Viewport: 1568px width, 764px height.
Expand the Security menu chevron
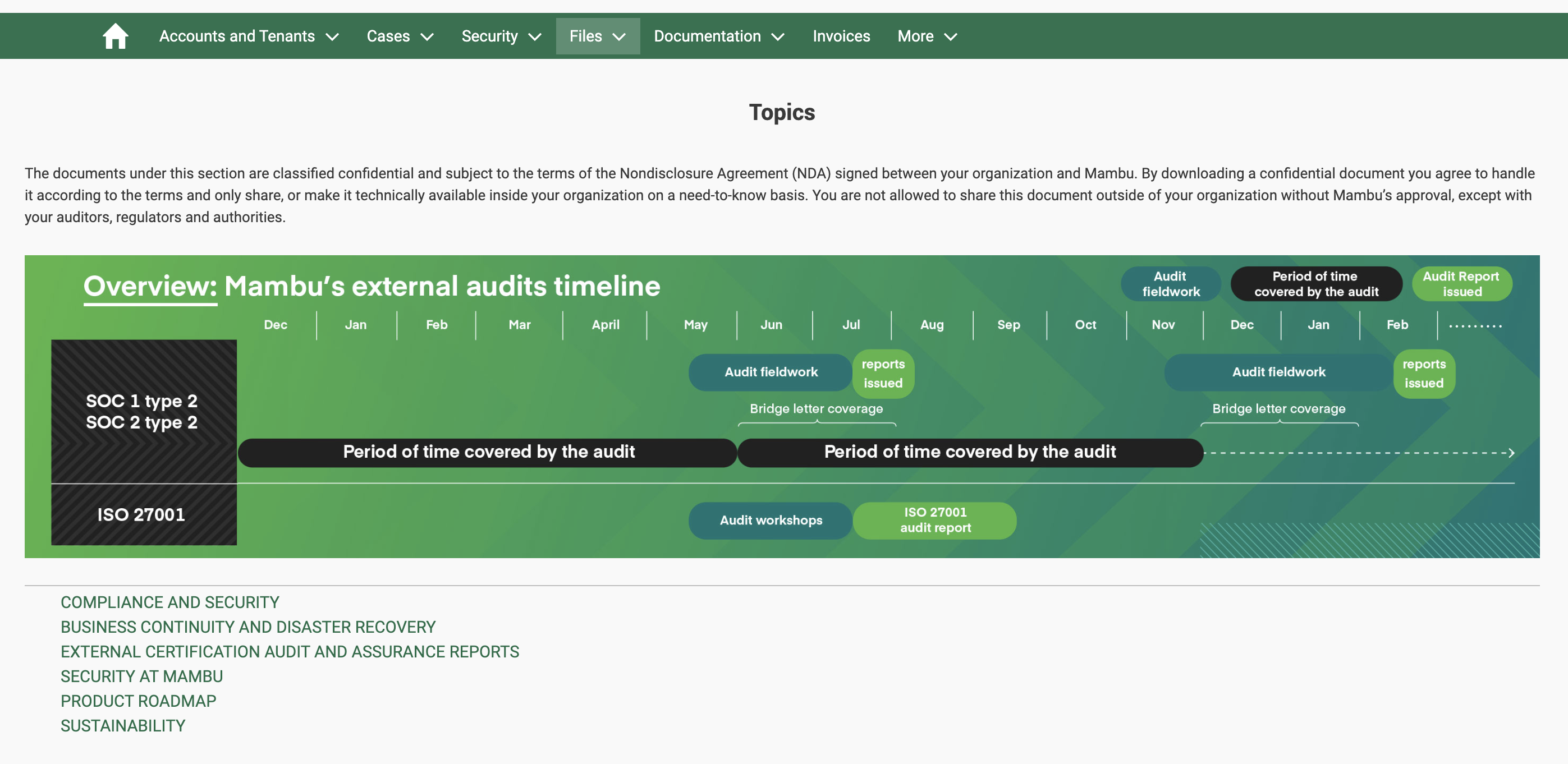tap(534, 37)
